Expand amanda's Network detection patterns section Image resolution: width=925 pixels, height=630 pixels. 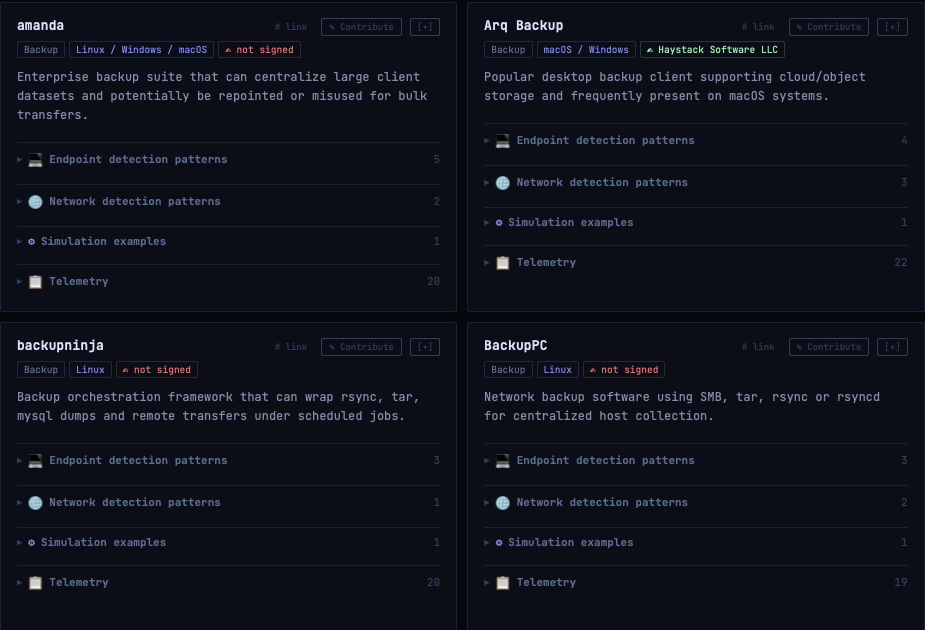134,202
